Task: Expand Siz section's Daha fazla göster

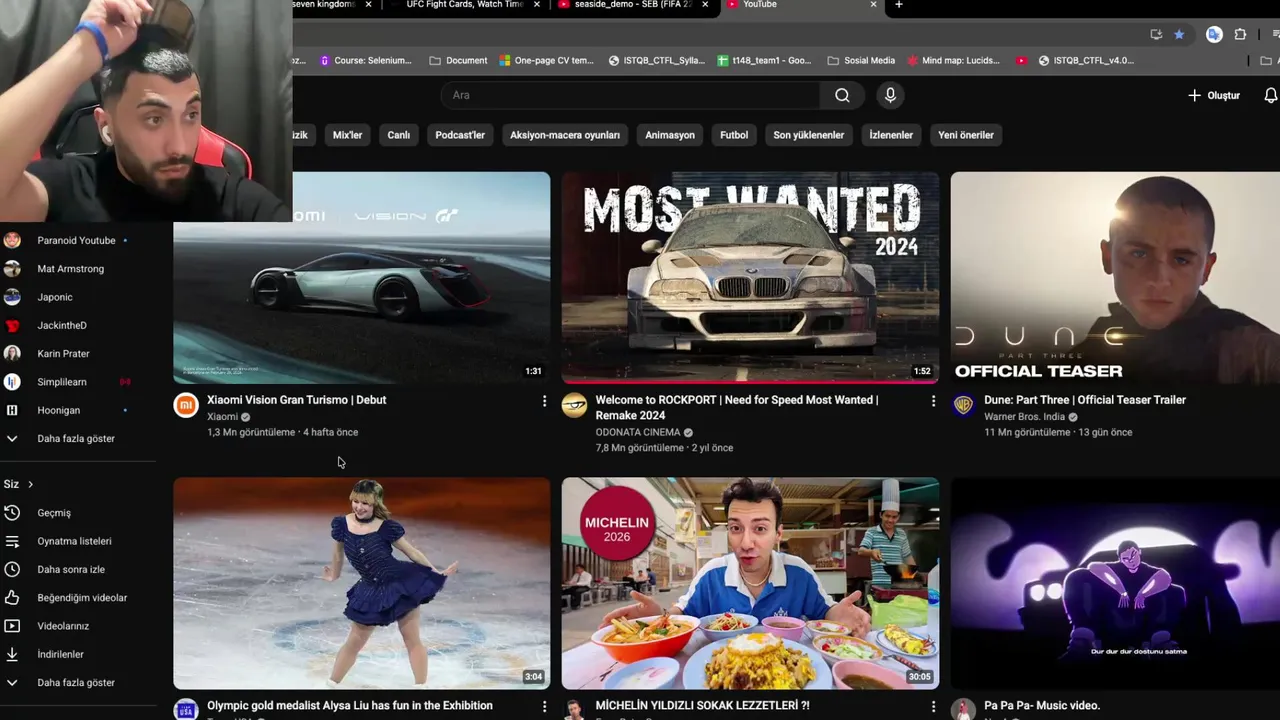Action: 78,683
